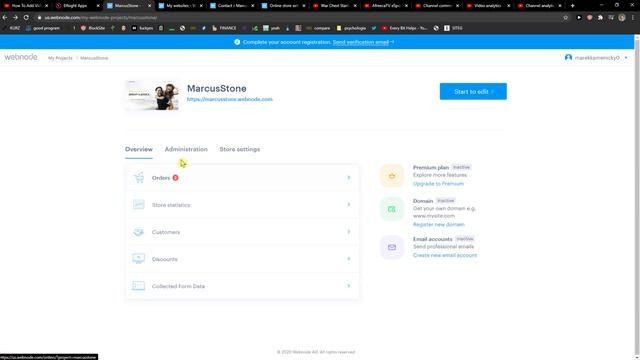Viewport: 640px width, 360px height.
Task: Open the FINANCE bookmark folder
Action: click(224, 28)
